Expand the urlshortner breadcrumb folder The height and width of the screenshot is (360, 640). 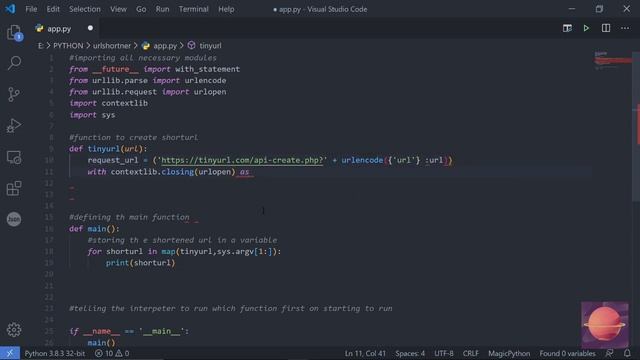point(112,46)
